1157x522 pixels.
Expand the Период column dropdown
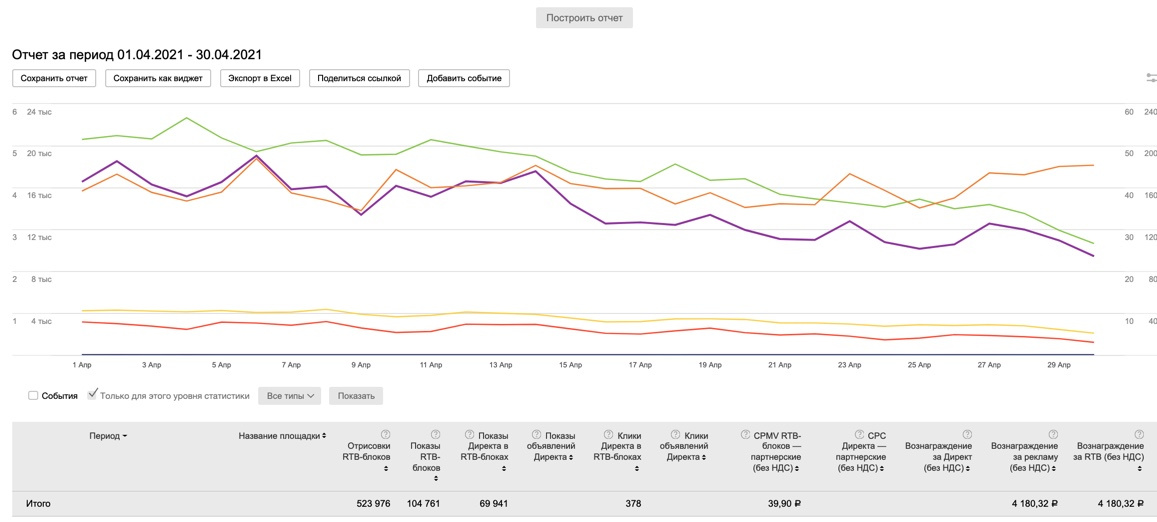108,436
